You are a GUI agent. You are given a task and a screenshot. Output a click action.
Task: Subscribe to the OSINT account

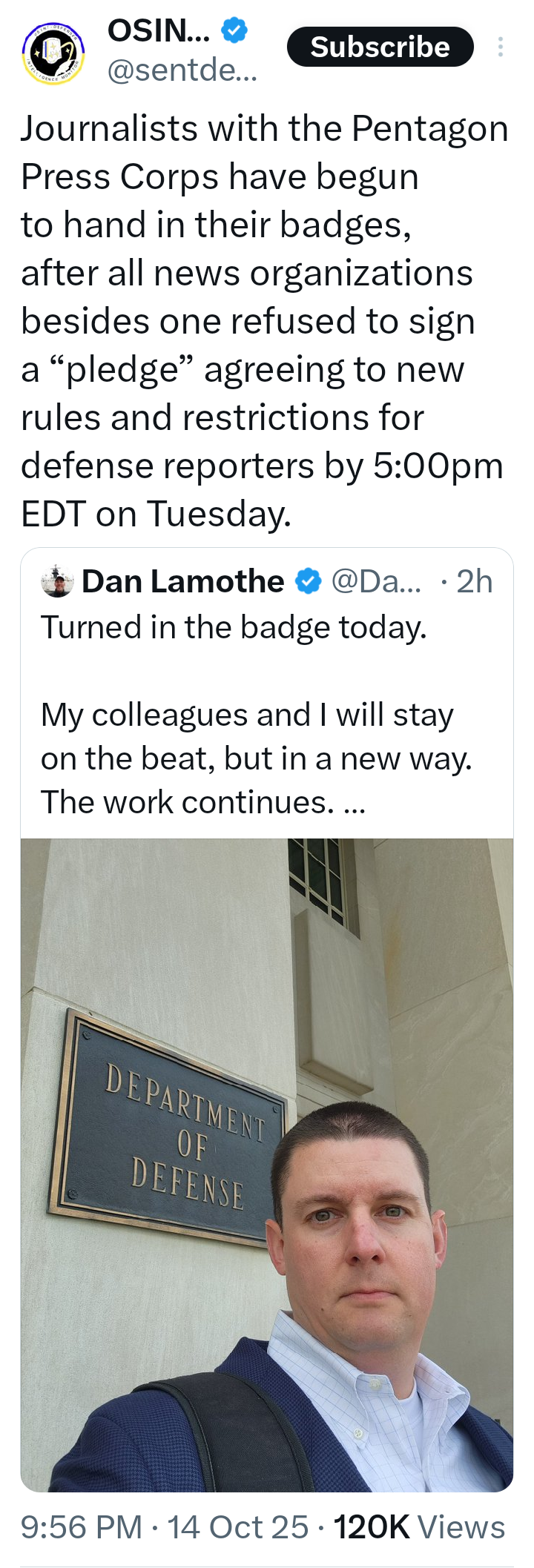coord(380,47)
